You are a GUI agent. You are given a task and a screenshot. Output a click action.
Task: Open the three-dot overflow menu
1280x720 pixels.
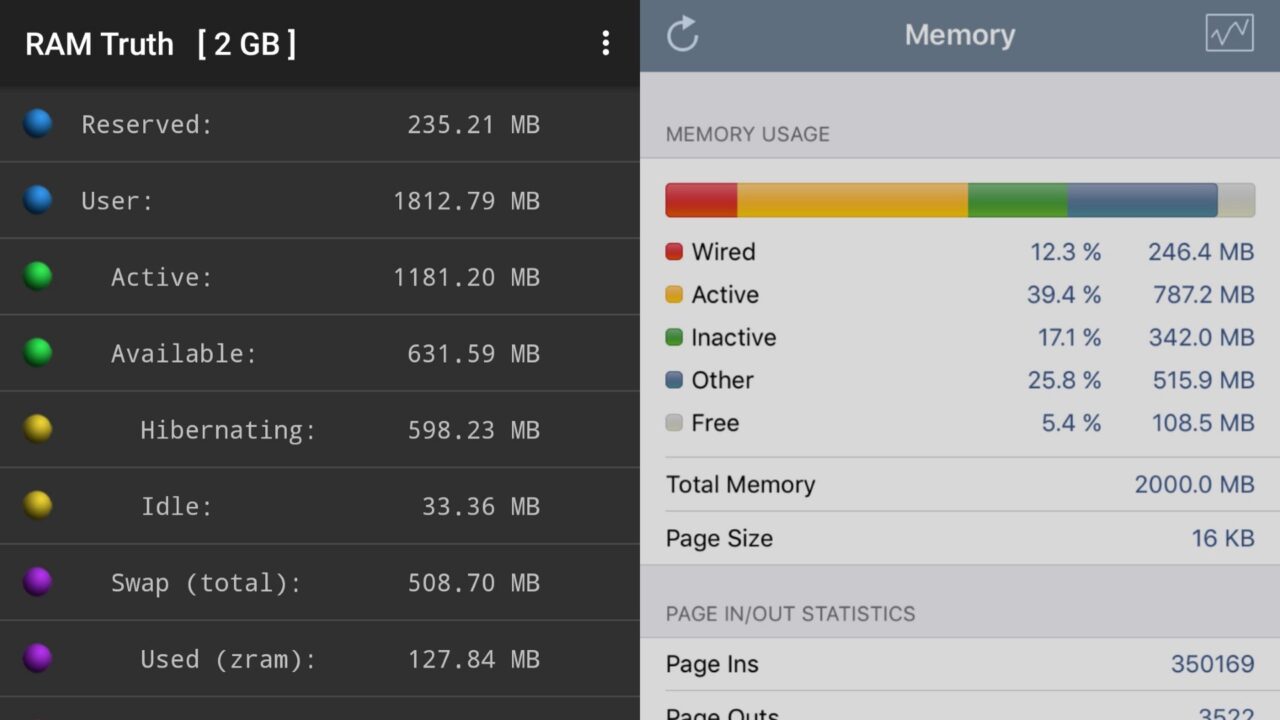coord(605,43)
